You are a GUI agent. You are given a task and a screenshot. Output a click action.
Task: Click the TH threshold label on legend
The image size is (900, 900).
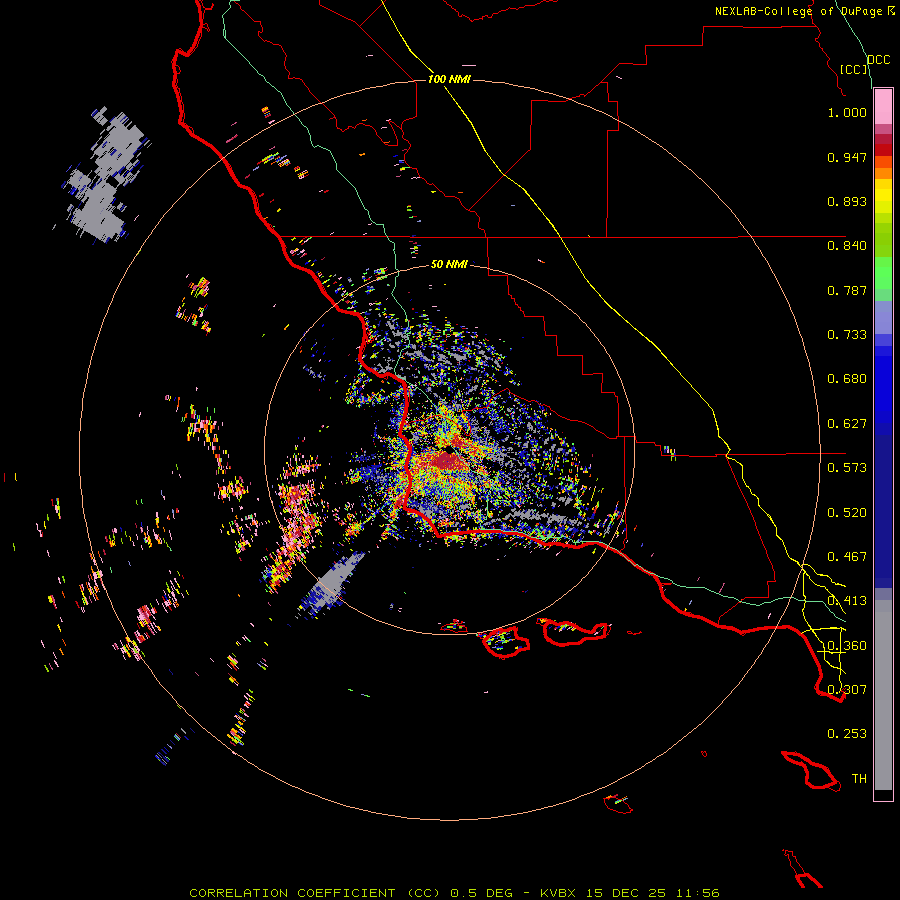coord(859,779)
